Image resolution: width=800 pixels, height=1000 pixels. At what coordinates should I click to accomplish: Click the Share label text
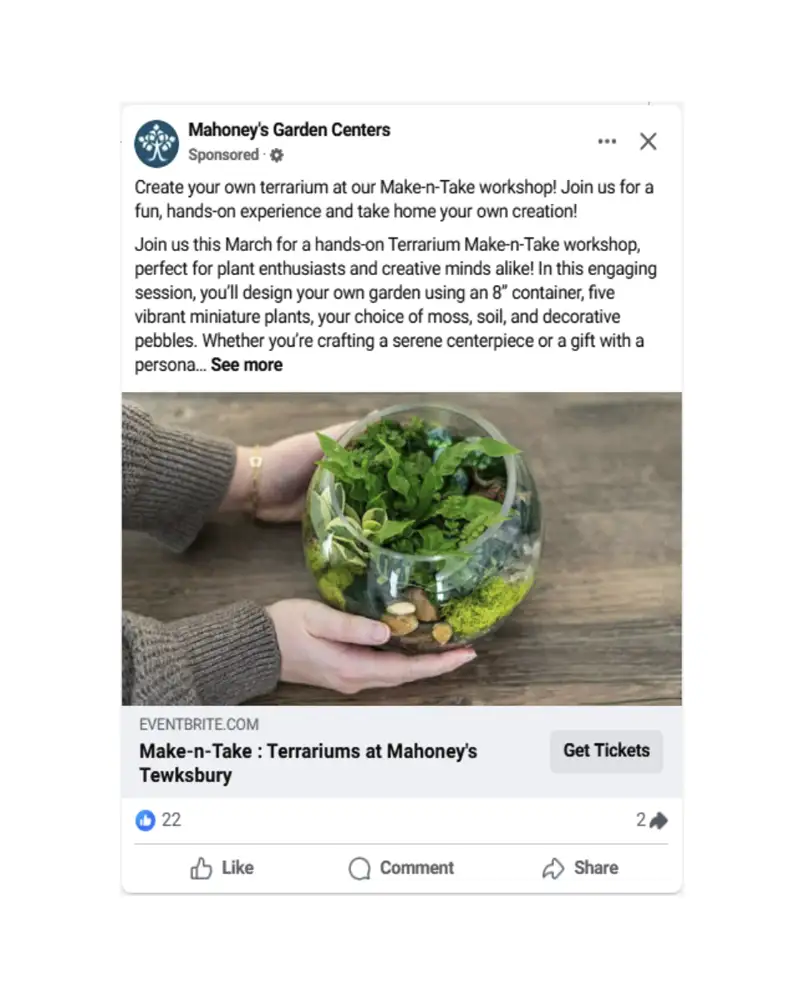596,868
